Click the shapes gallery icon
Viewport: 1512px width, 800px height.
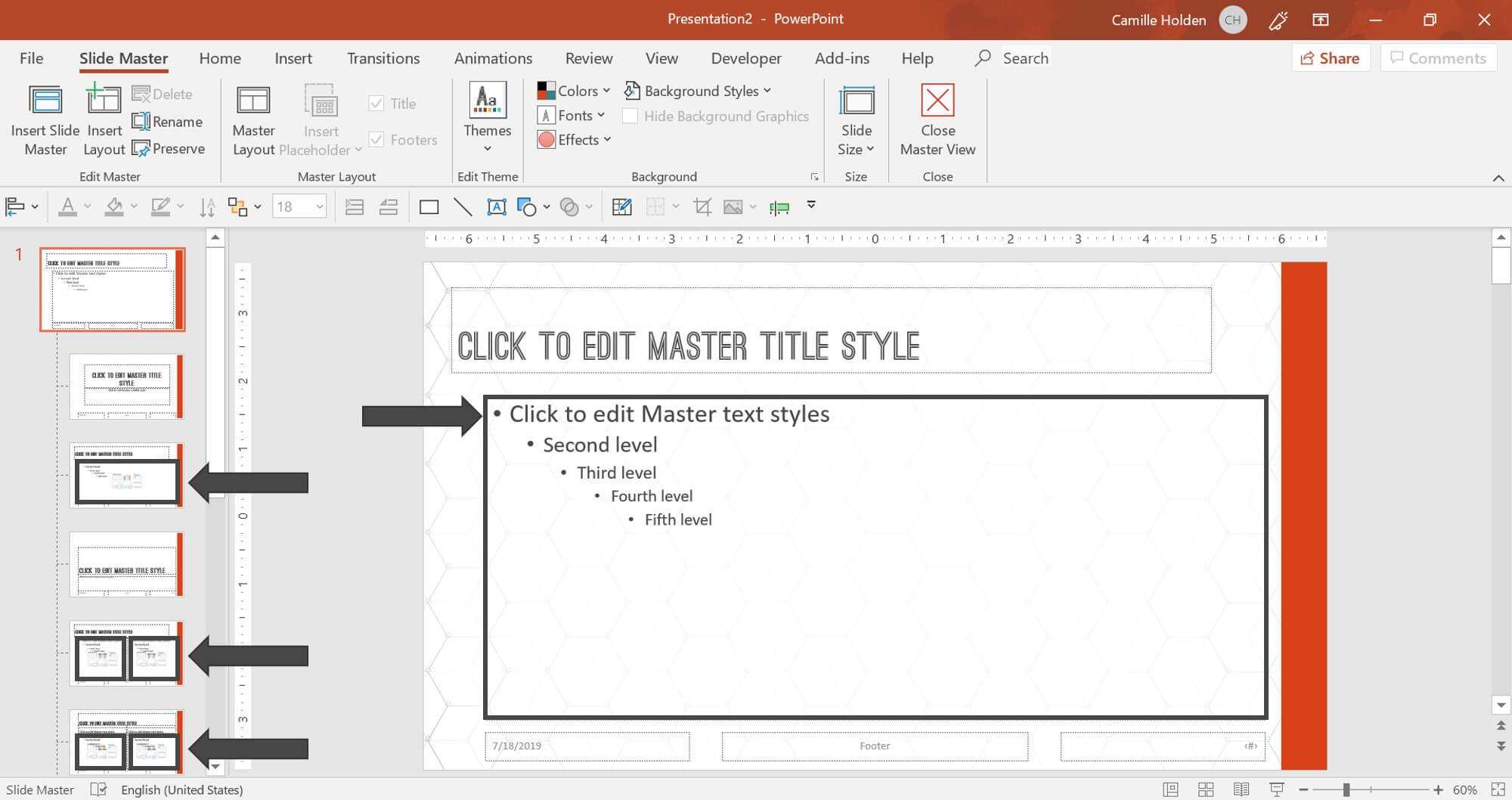pos(526,206)
